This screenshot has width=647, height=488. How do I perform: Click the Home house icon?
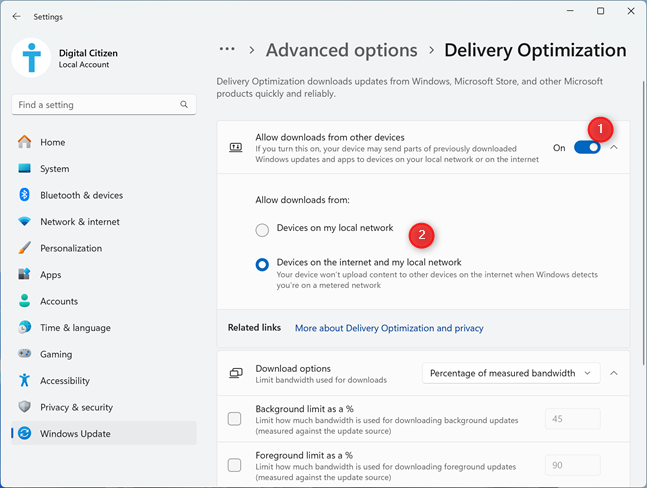click(x=24, y=142)
